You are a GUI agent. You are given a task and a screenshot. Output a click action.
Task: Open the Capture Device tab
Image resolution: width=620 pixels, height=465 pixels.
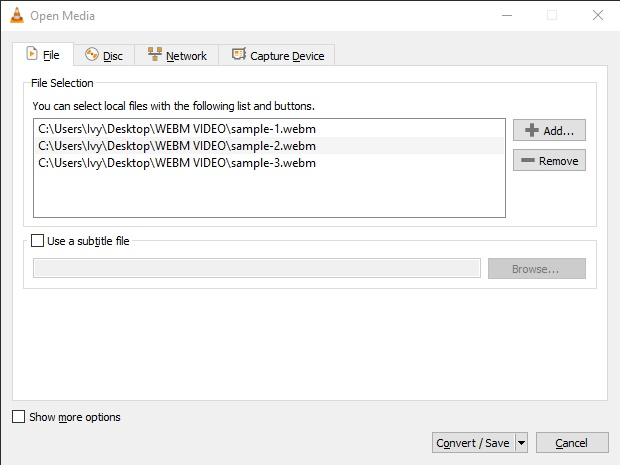277,55
